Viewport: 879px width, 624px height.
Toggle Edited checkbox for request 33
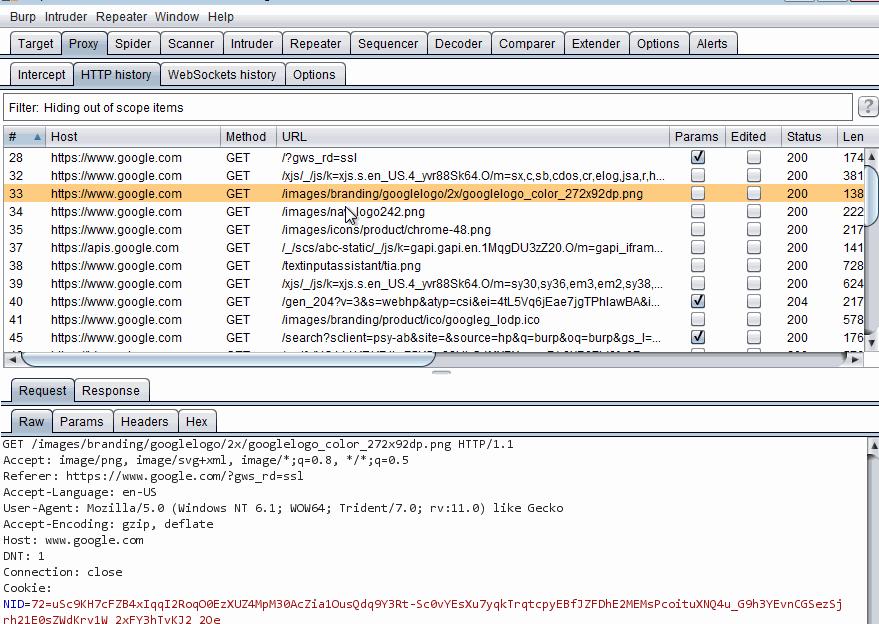(753, 193)
